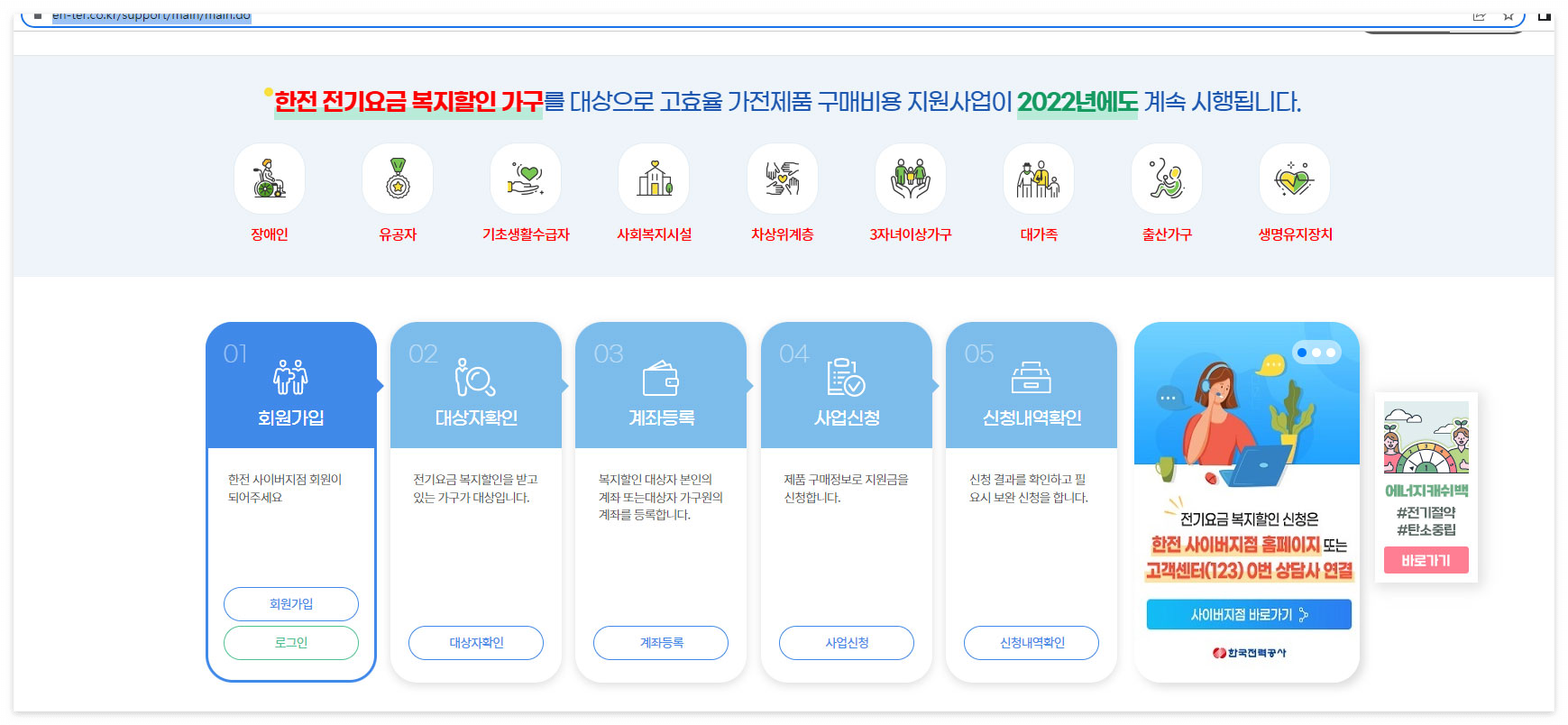This screenshot has height=725, width=1568.
Task: Click the 대가족 label text
Action: 1039,234
